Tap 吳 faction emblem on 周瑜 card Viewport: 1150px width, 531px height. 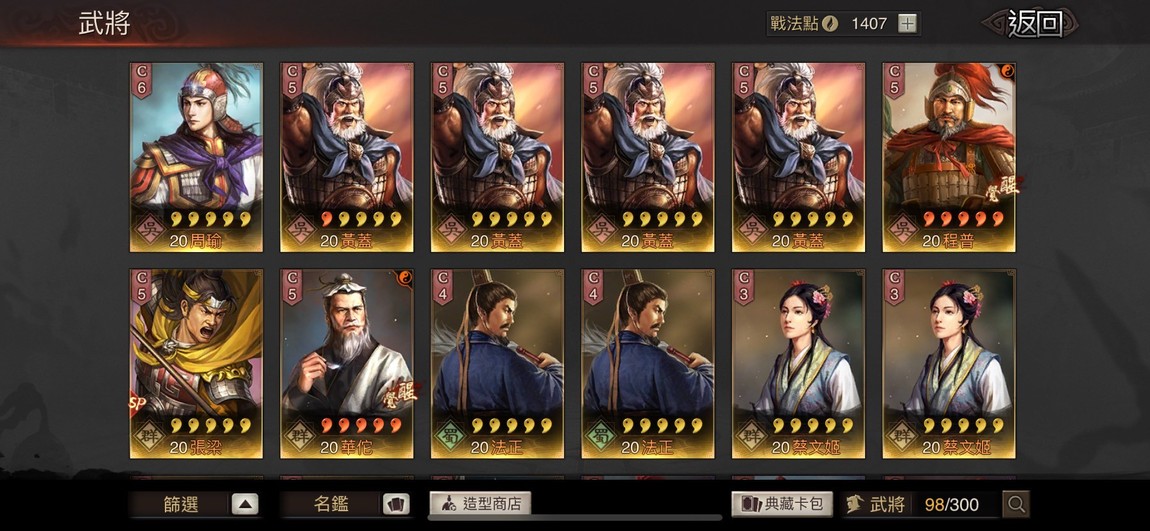(x=149, y=227)
